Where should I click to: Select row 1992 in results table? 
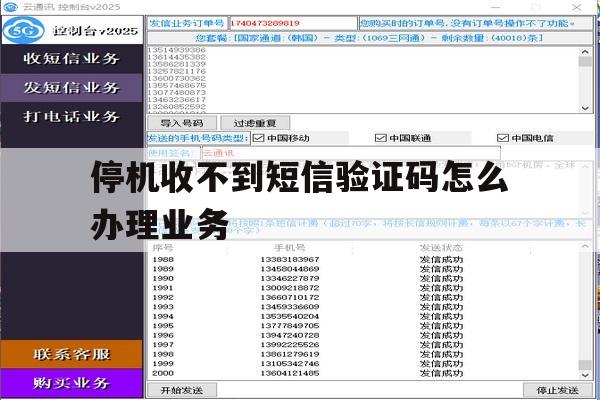(364, 297)
